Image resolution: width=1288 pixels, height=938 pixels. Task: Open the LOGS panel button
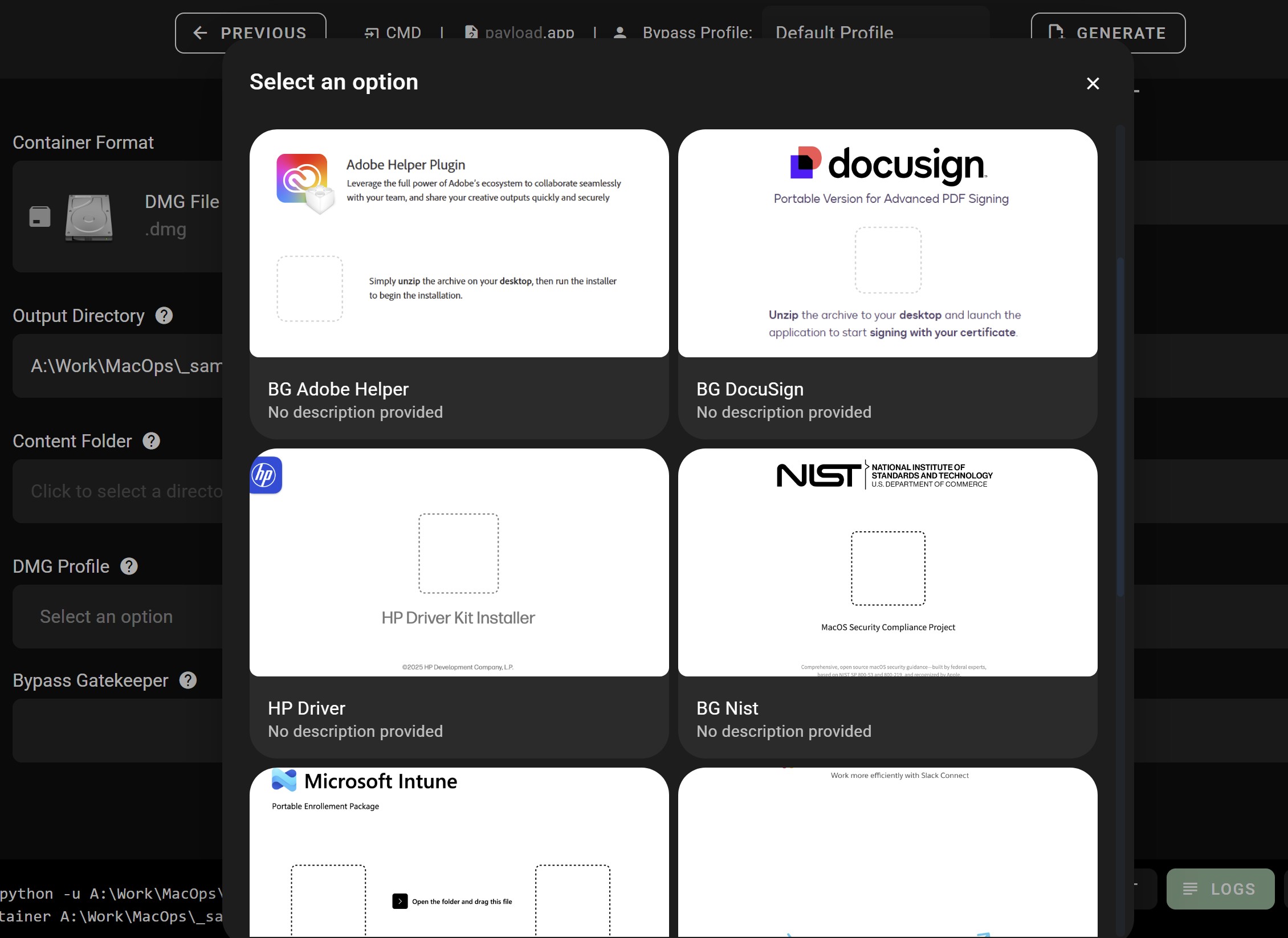[1220, 889]
